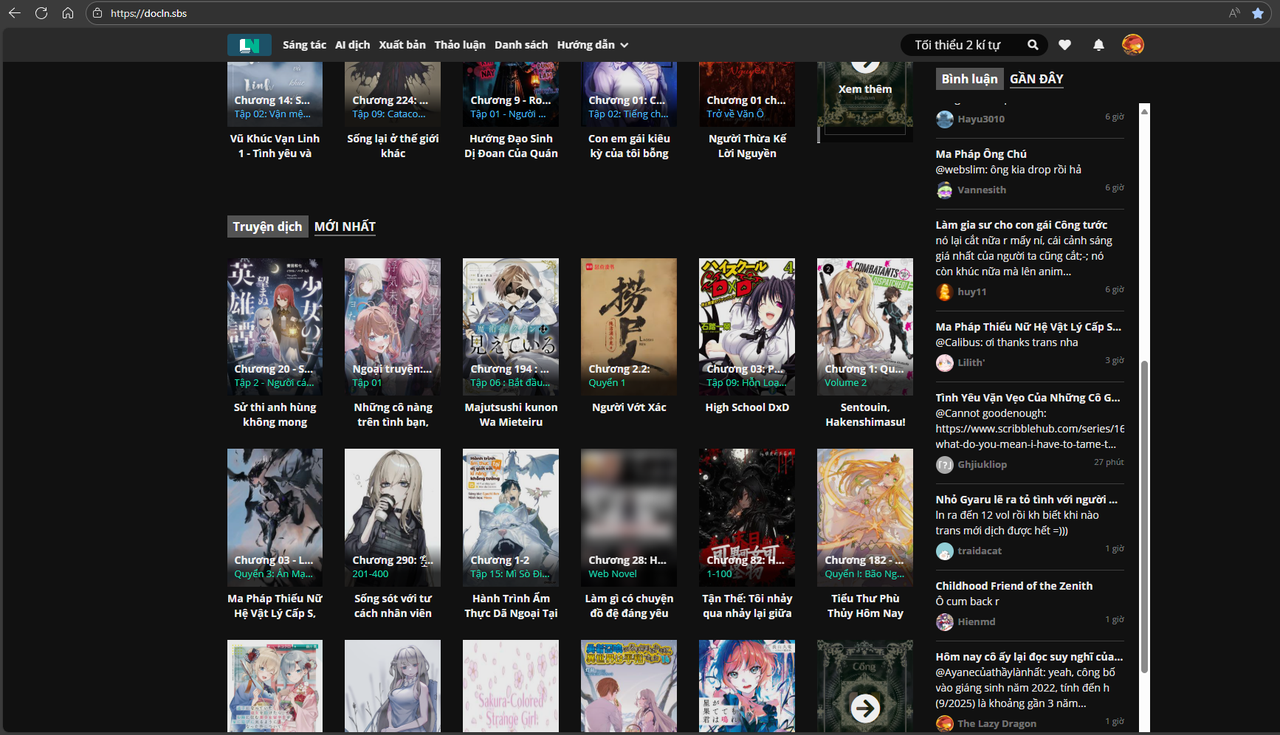Click Chương 290 chapter label

(x=392, y=560)
